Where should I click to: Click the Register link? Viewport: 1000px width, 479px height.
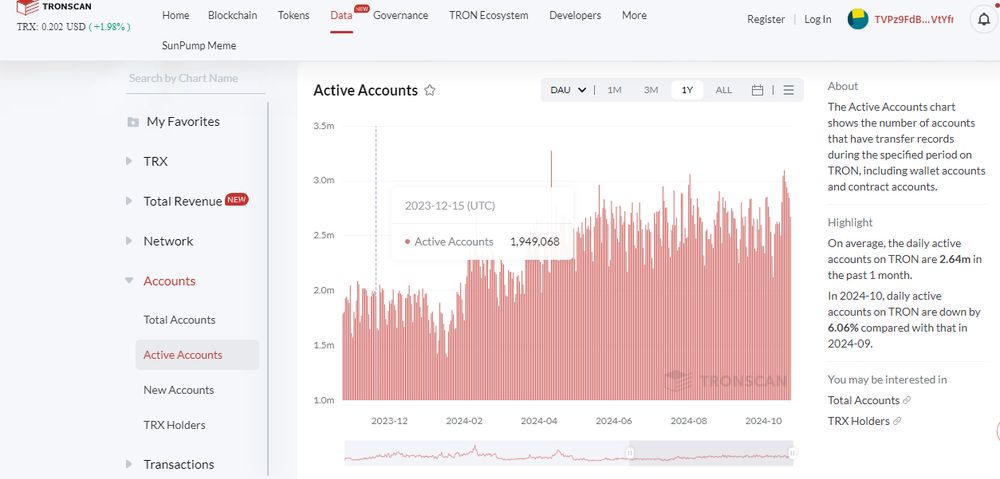click(x=766, y=20)
